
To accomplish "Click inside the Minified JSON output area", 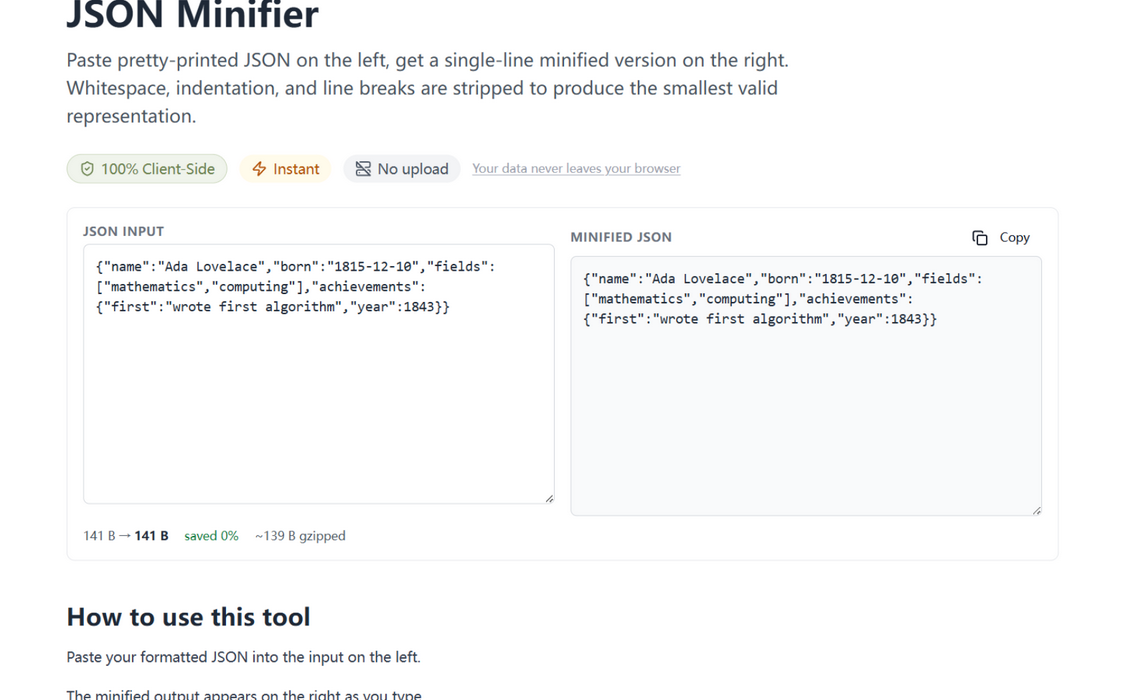I will 806,386.
